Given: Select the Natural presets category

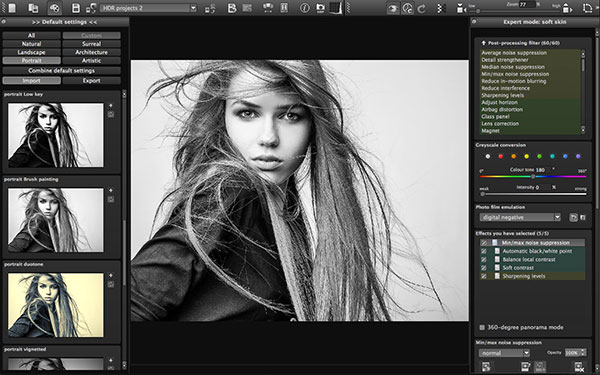Looking at the screenshot, I should (31, 44).
